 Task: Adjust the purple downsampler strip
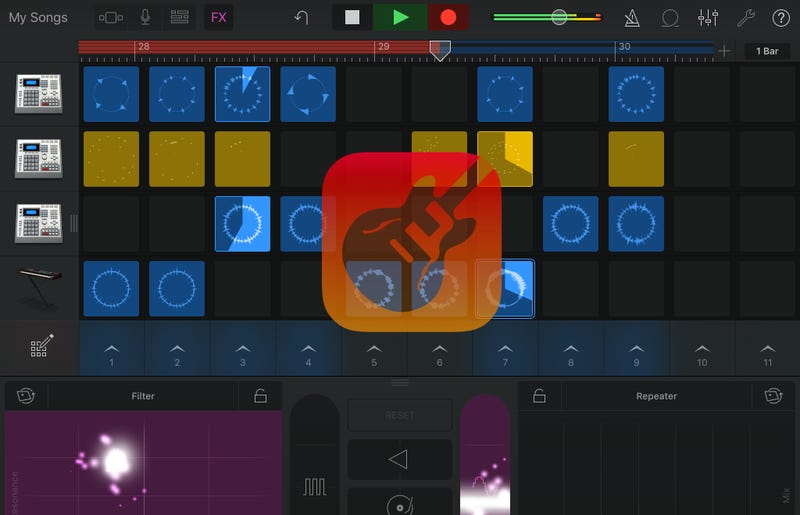click(x=485, y=454)
